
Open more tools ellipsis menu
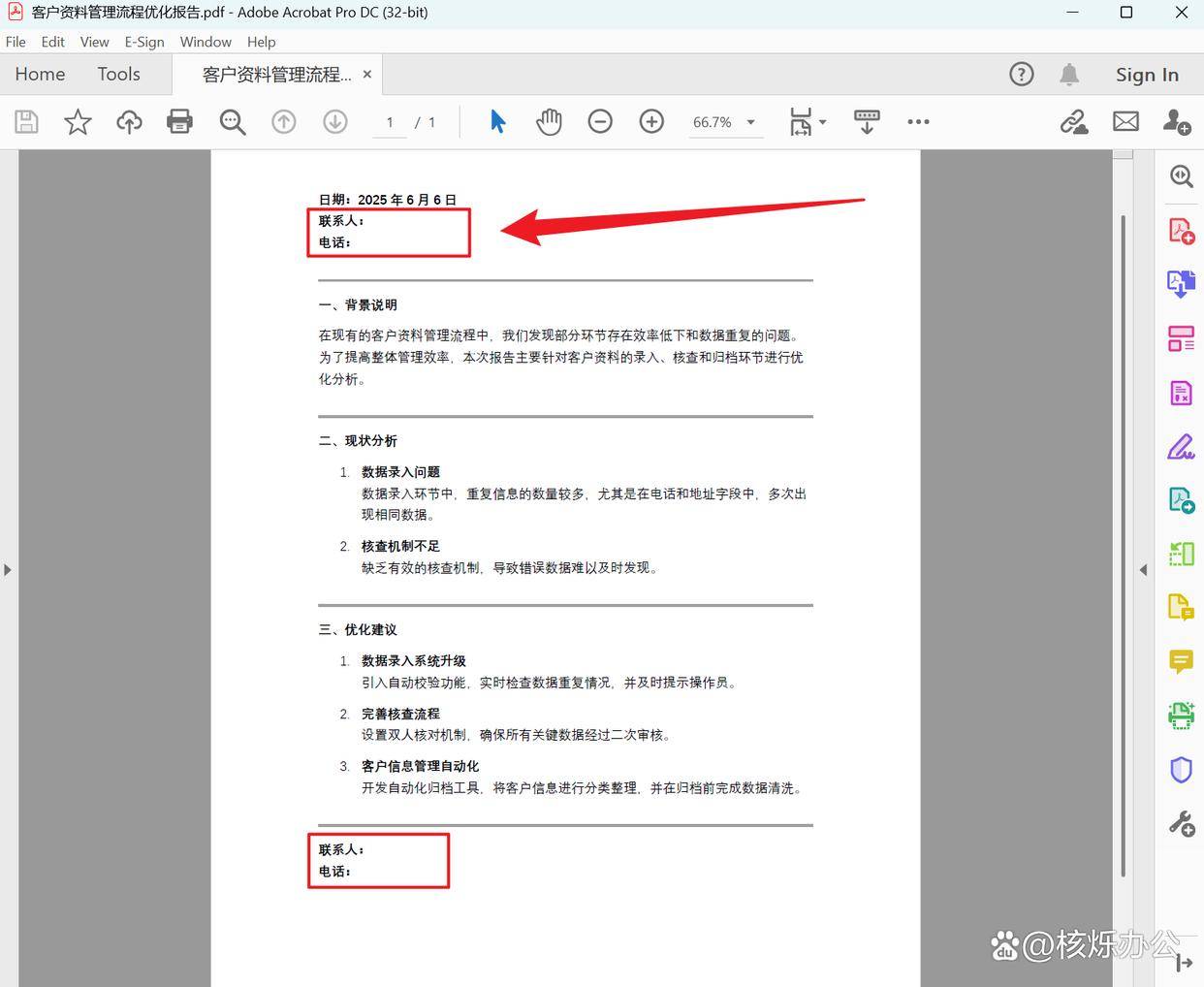click(x=918, y=122)
